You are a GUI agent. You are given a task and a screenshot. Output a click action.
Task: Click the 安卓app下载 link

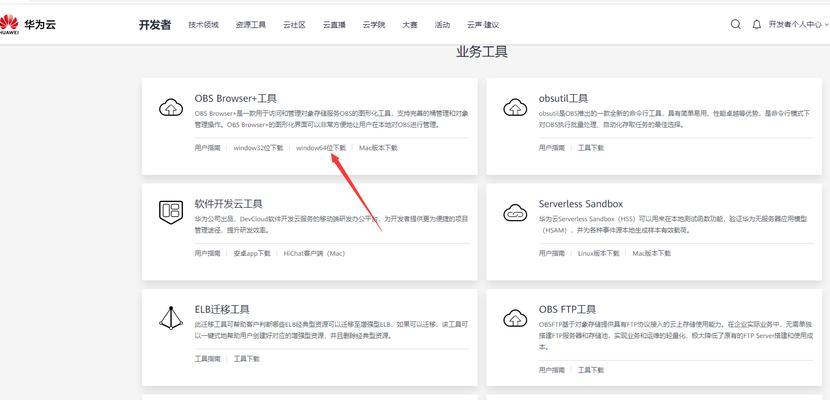252,253
